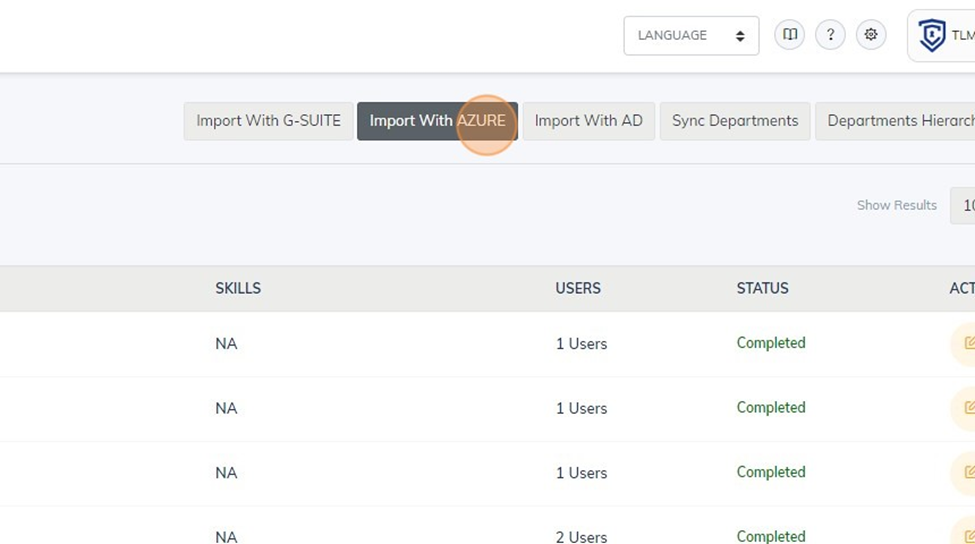Click Sync Departments button

tap(735, 121)
